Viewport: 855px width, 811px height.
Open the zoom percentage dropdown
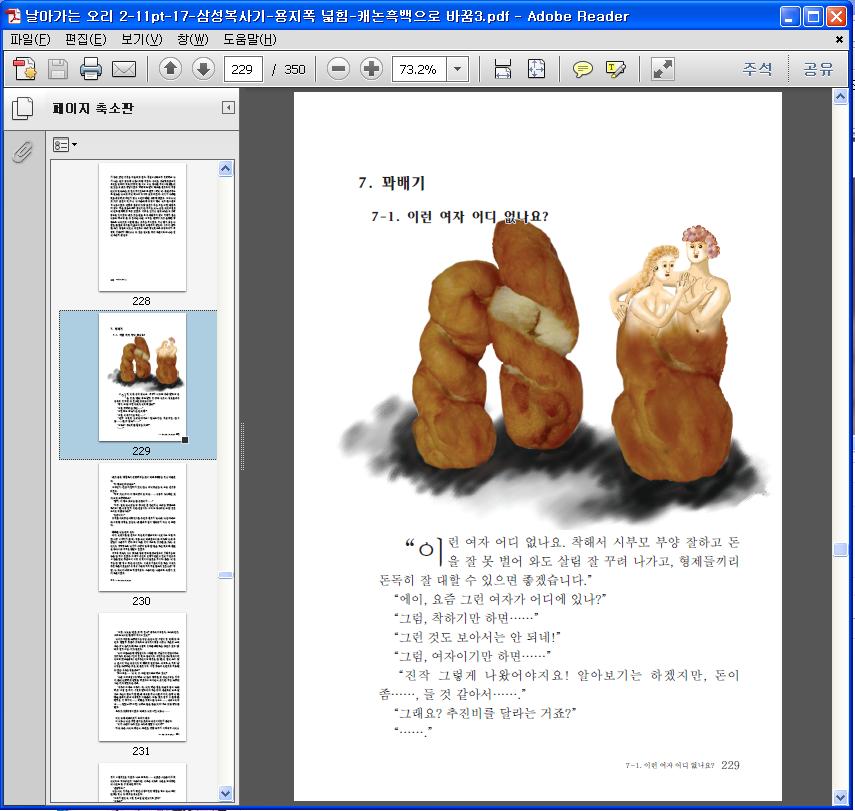(458, 69)
